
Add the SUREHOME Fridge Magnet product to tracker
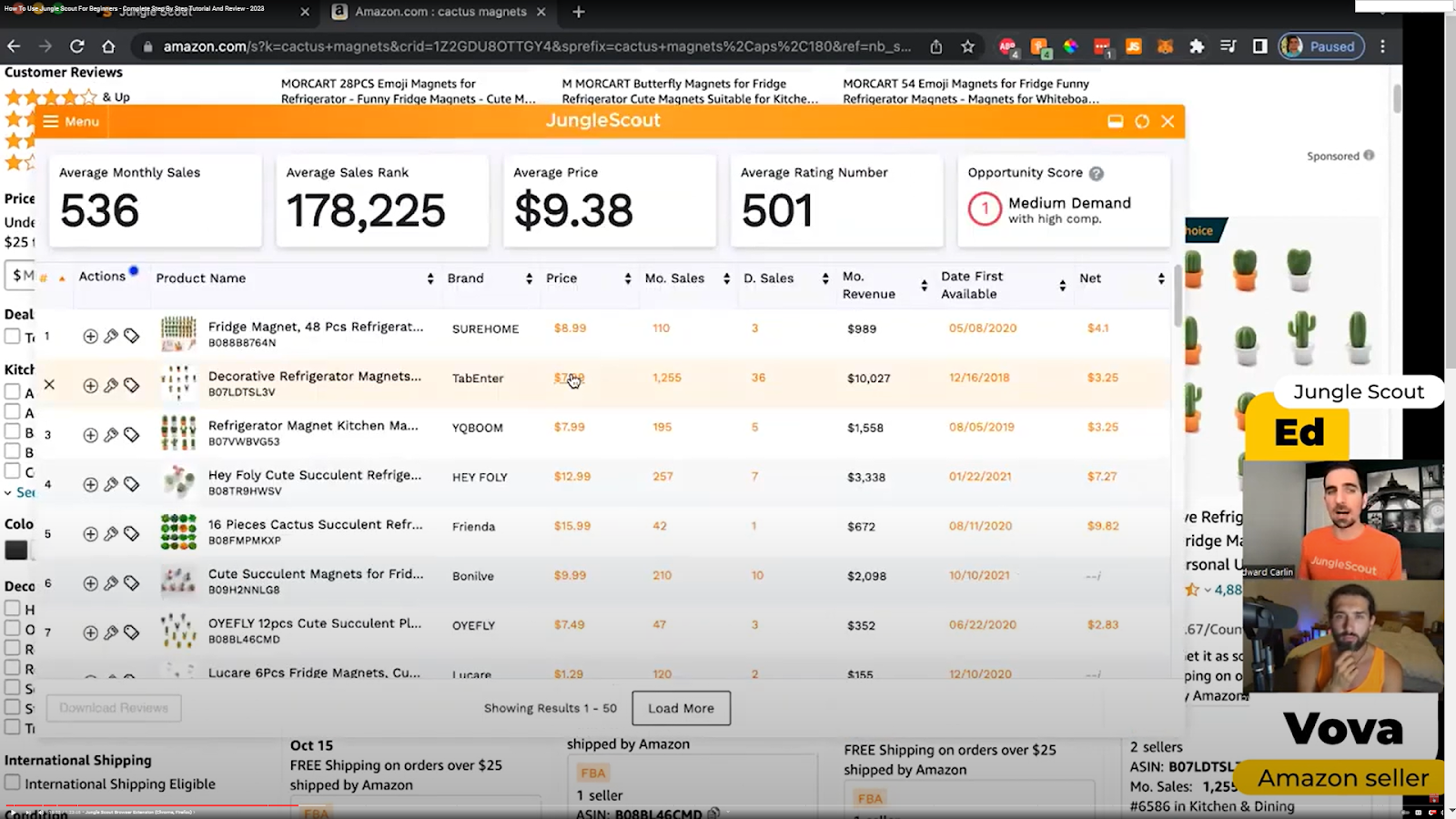[90, 337]
